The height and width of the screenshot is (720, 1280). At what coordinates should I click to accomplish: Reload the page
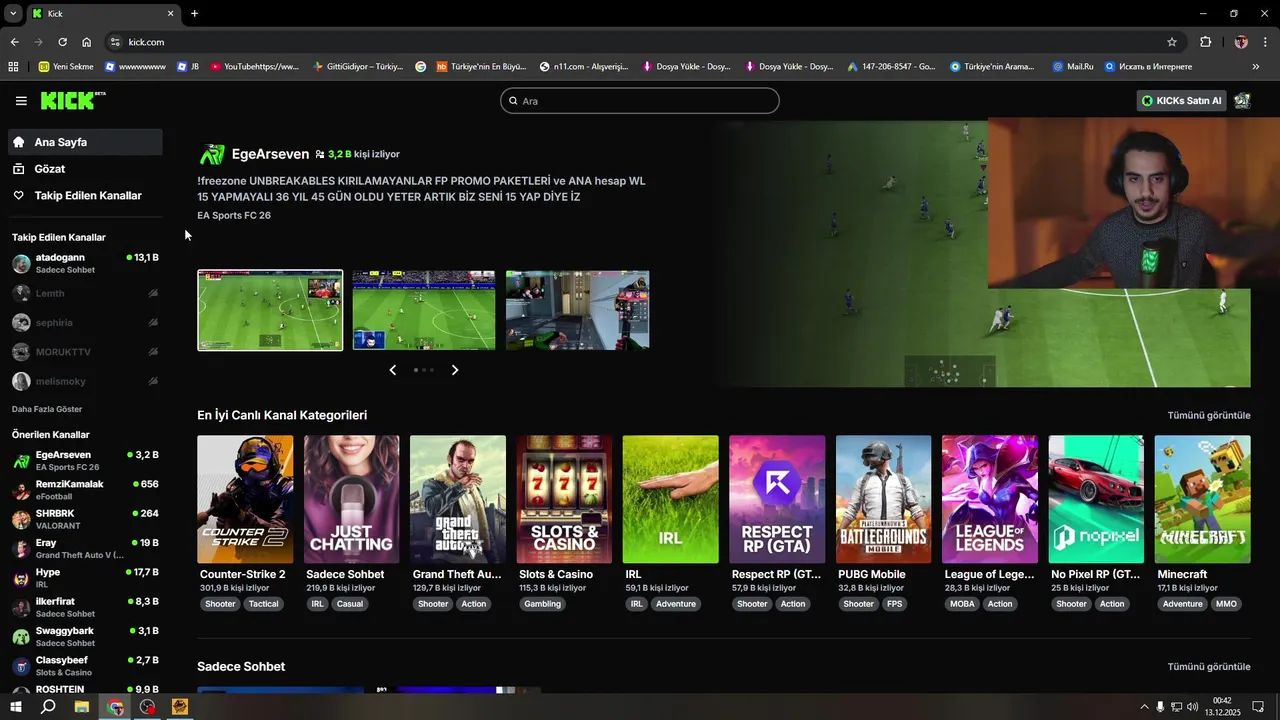point(62,42)
